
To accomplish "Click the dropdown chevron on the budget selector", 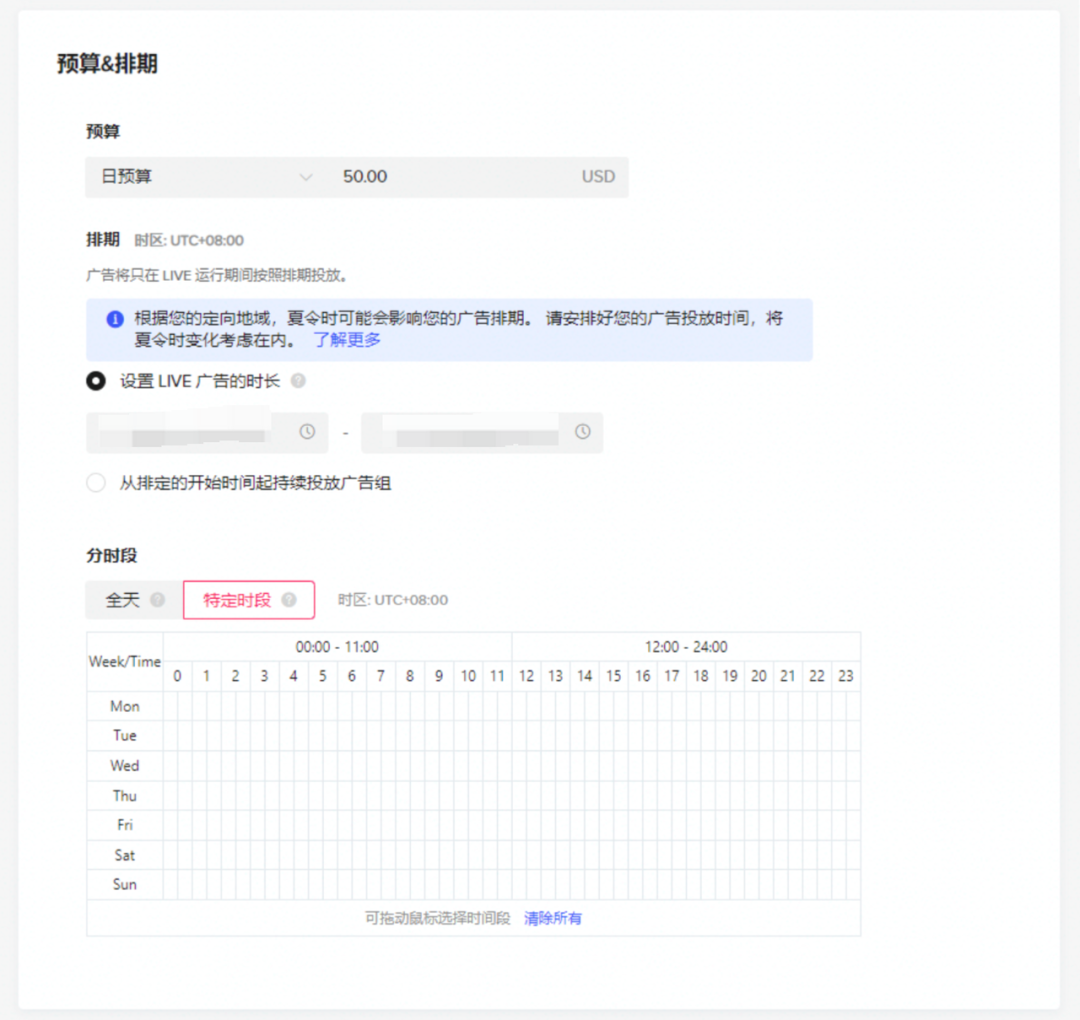I will [308, 176].
